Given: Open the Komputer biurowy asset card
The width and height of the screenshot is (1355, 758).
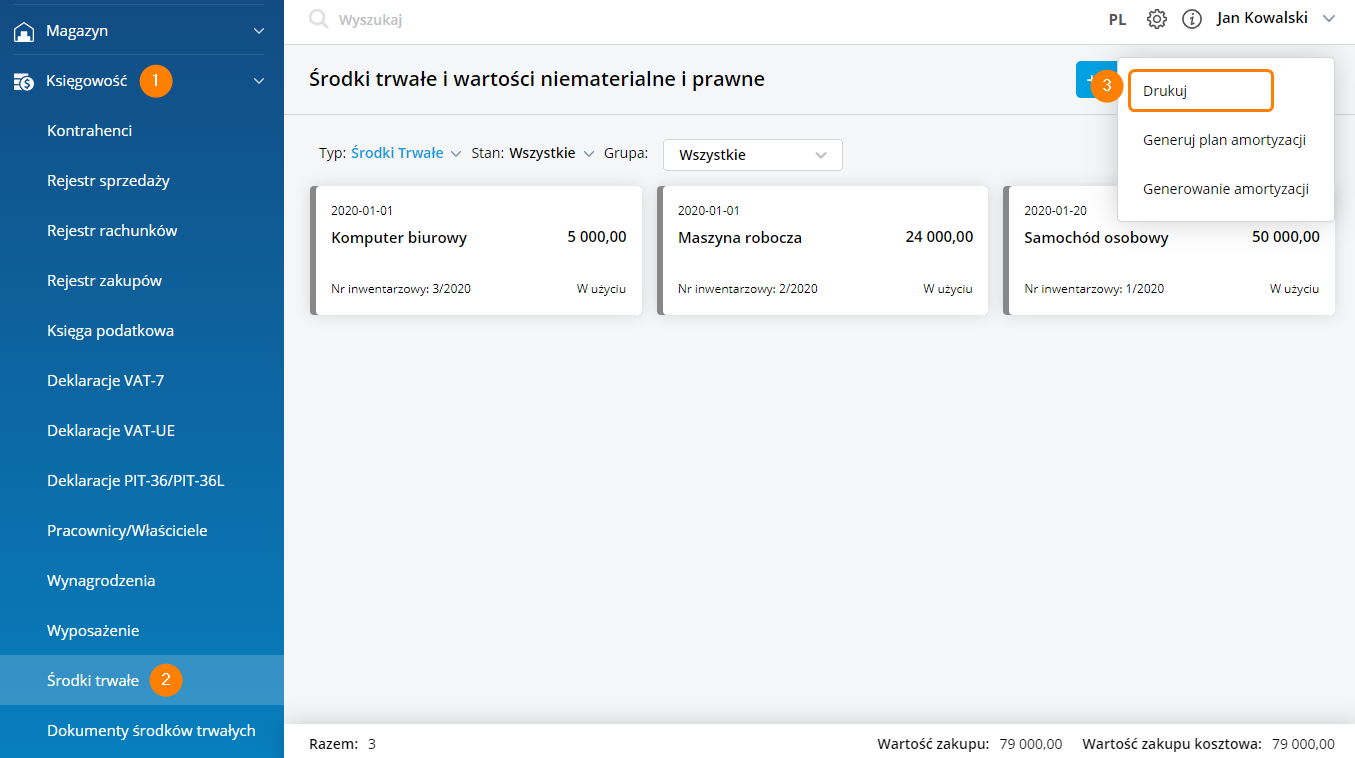Looking at the screenshot, I should coord(477,251).
